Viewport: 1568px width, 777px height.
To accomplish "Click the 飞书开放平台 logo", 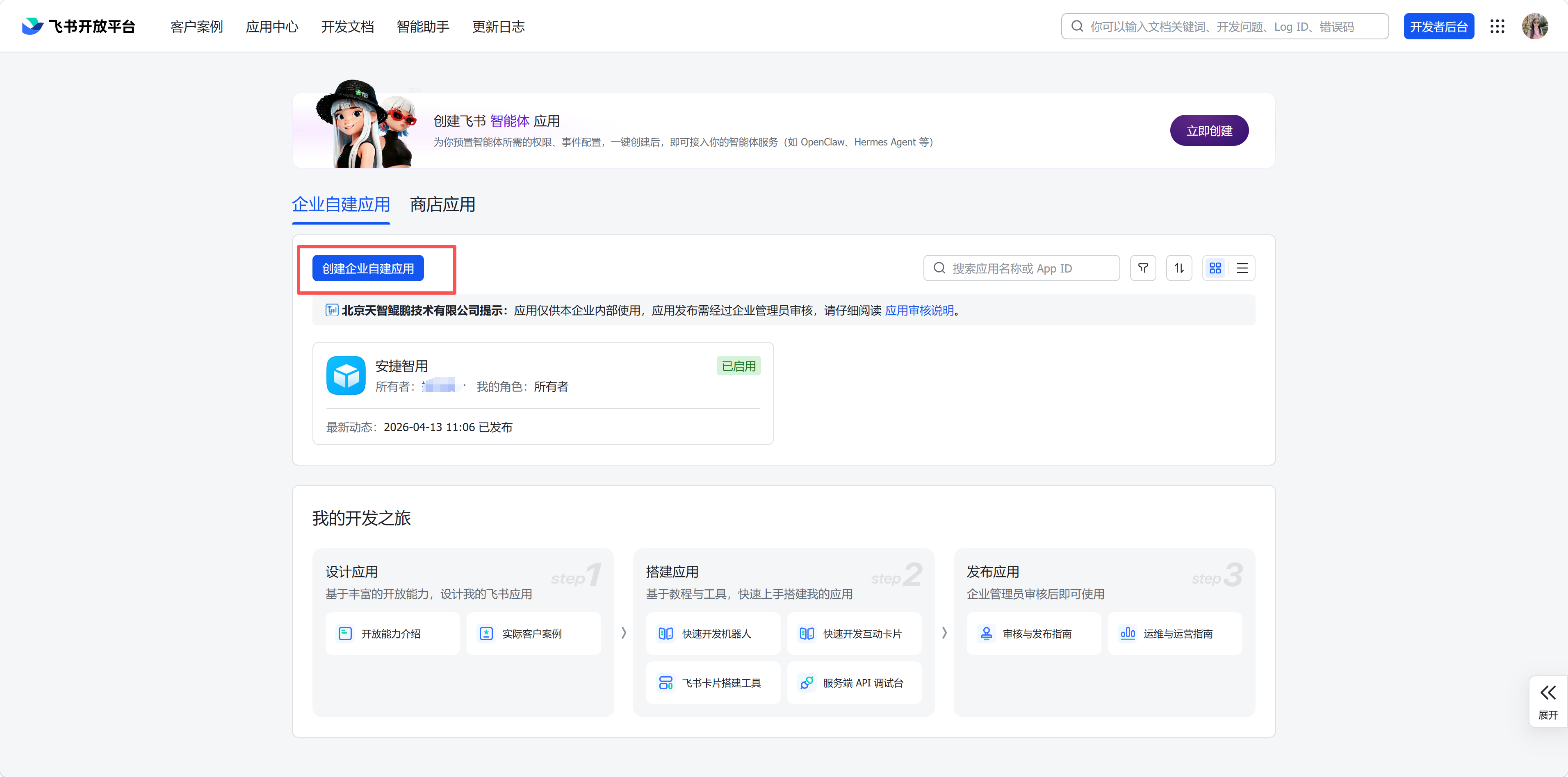I will [78, 26].
